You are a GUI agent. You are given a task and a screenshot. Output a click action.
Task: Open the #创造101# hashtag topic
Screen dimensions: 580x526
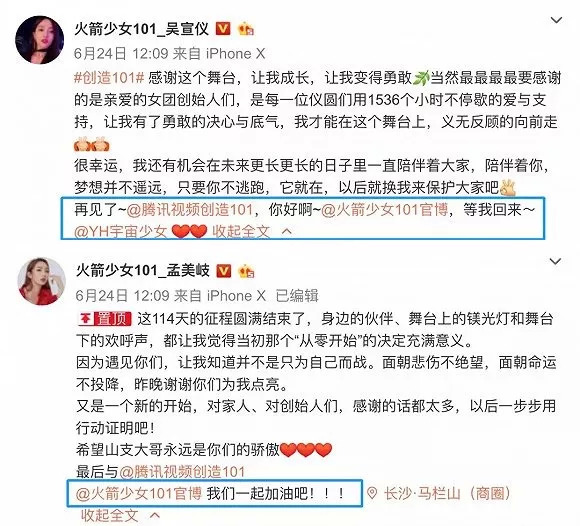point(109,78)
